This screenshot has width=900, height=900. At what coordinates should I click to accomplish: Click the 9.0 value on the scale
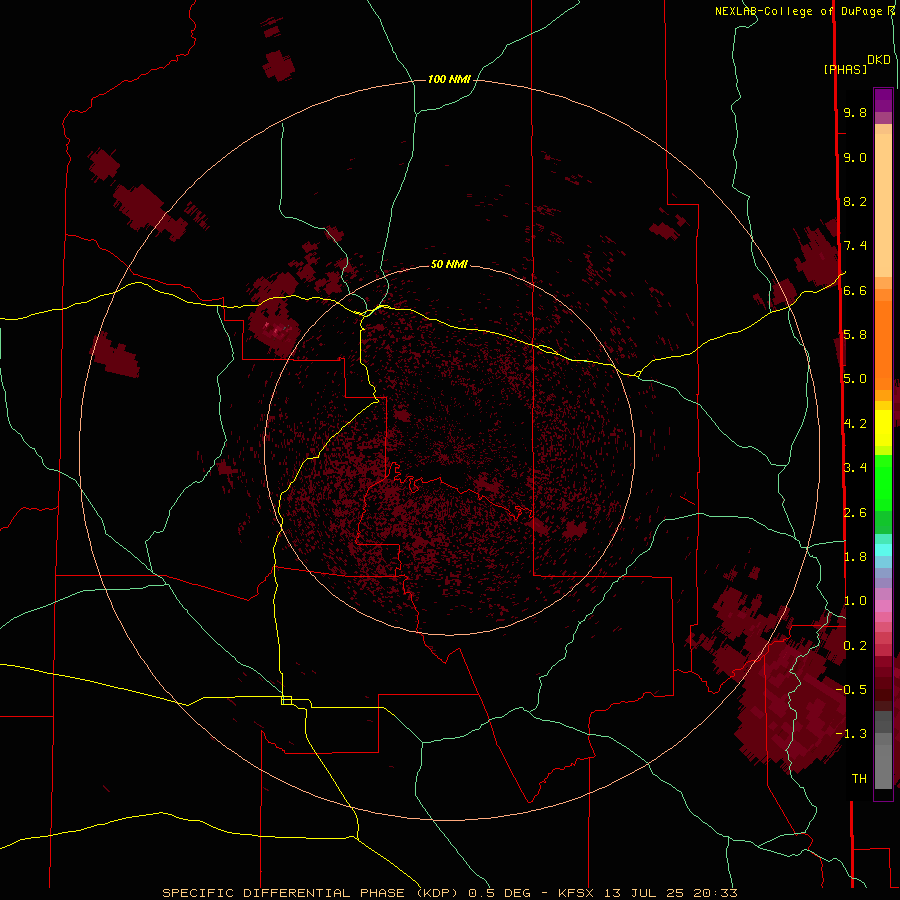[x=855, y=157]
